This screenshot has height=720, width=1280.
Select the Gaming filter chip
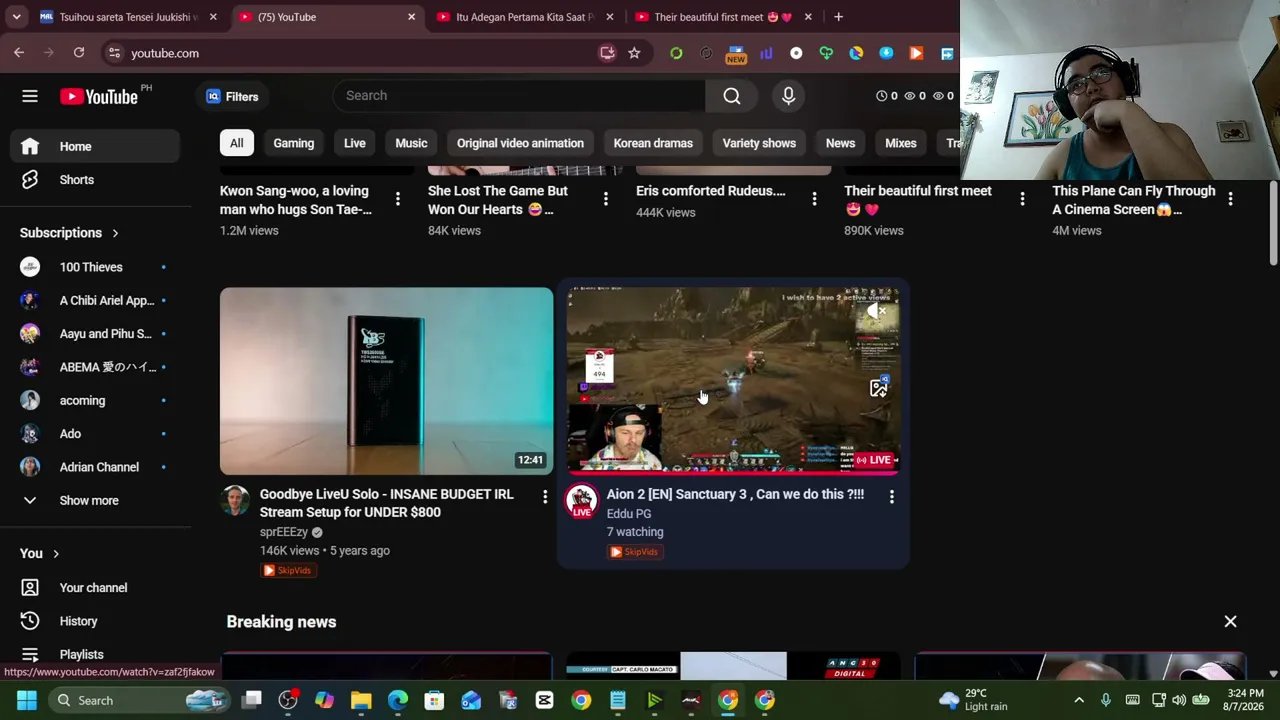pos(294,143)
